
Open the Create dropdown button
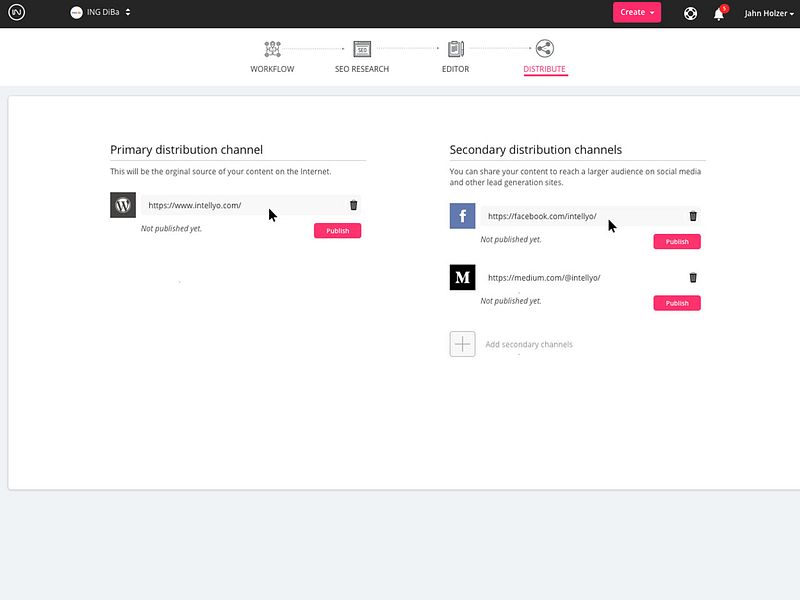pyautogui.click(x=637, y=12)
